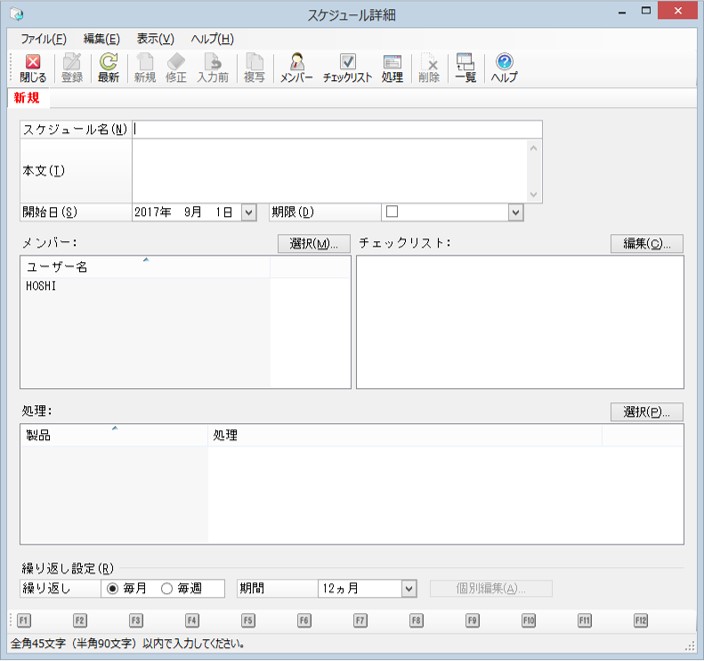Open the ファイル(F) menu
Screen dimensions: 704x661
[44, 39]
